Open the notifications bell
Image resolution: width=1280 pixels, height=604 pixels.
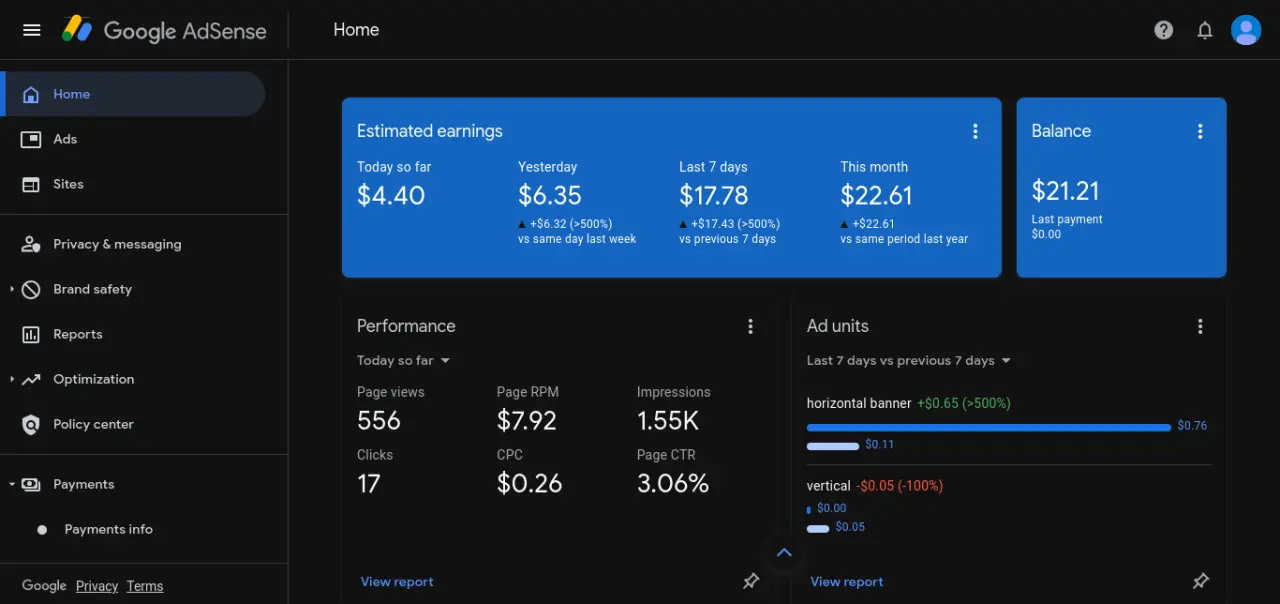coord(1205,30)
